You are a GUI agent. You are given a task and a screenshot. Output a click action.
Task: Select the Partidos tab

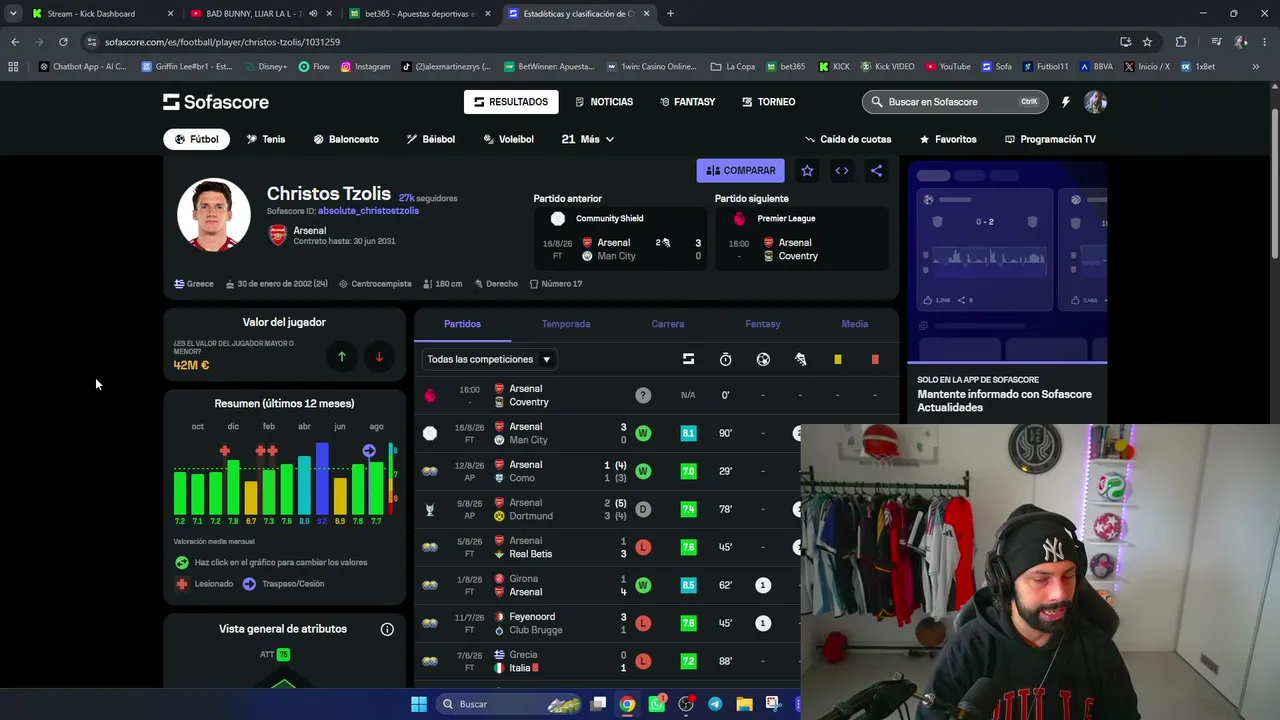[x=463, y=324]
